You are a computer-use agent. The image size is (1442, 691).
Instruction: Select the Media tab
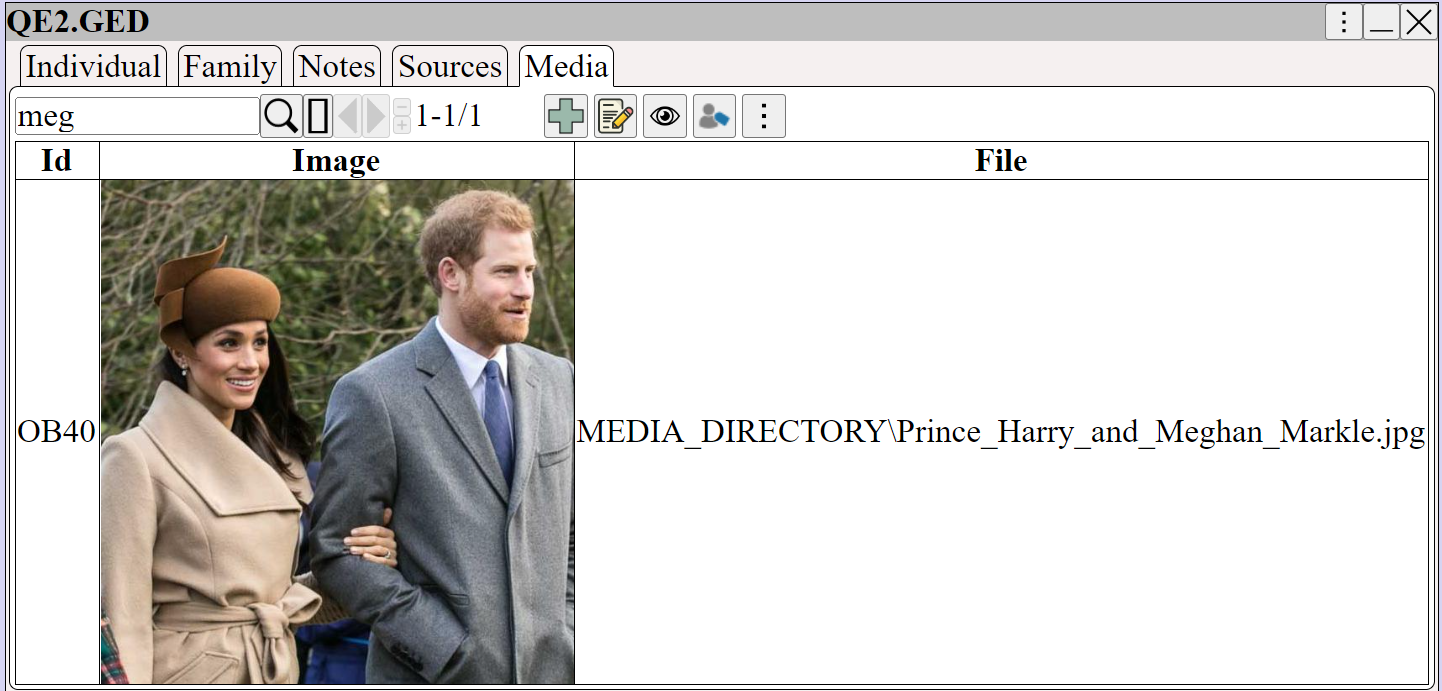pos(566,66)
